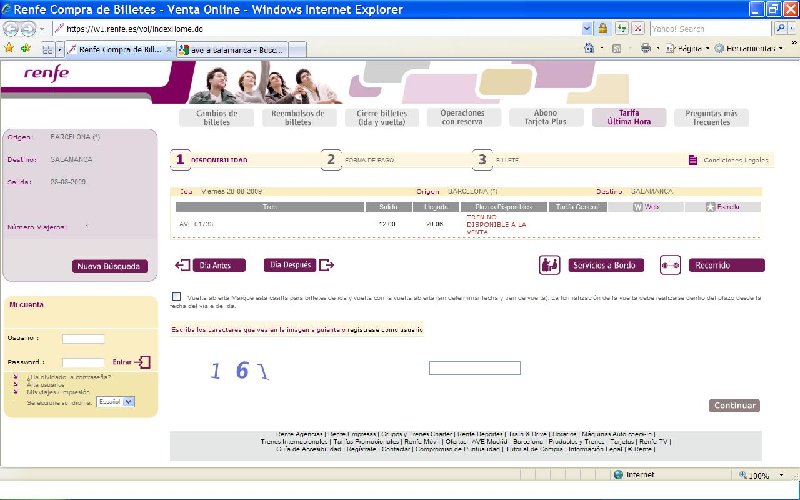Screen dimensions: 800x500
Task: Open the Herramientas menu
Action: (748, 48)
